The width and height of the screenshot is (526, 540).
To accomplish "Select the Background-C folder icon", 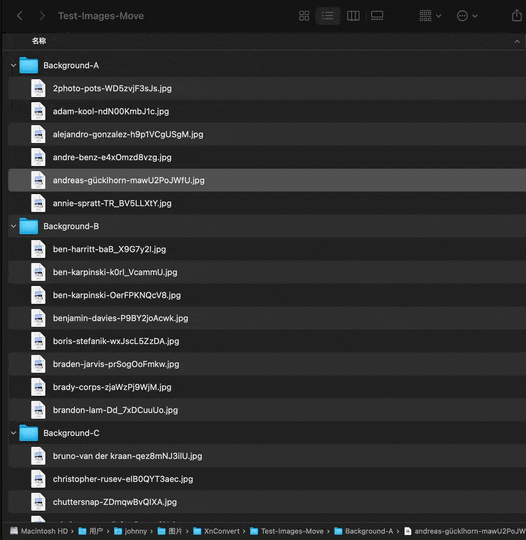I will pos(29,433).
